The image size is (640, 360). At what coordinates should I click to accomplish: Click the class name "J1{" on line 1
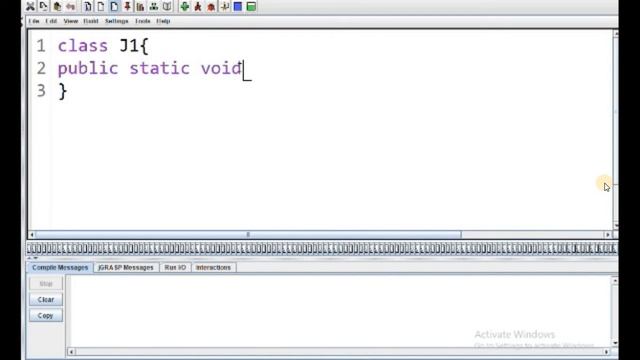tap(134, 46)
